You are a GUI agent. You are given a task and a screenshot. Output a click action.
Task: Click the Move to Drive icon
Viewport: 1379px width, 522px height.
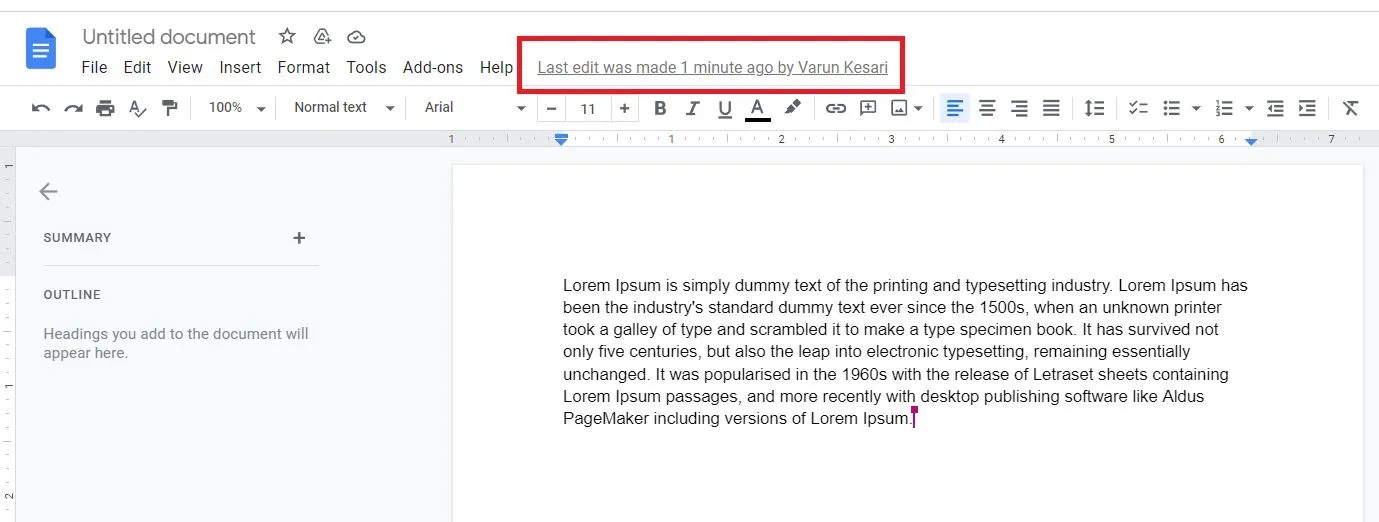click(322, 37)
